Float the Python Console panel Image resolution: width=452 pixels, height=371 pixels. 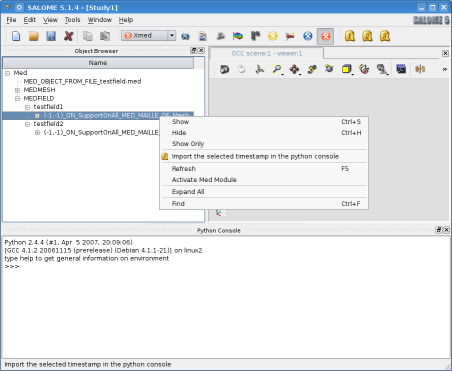point(439,230)
